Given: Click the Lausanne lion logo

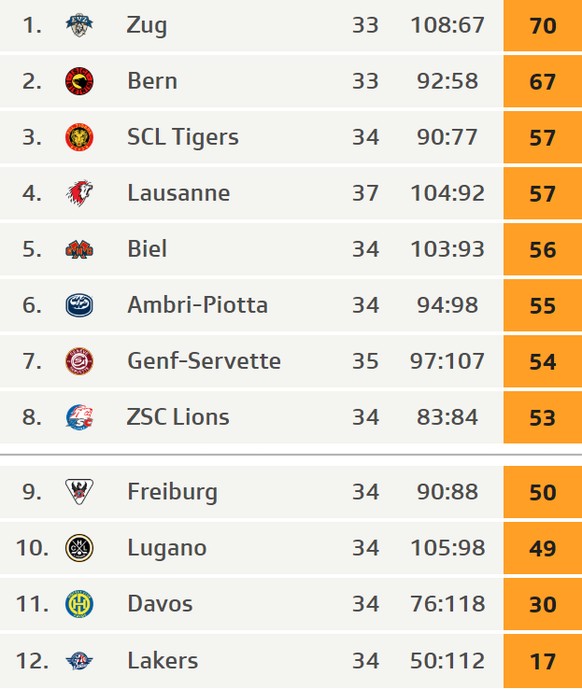Looking at the screenshot, I should (x=80, y=193).
